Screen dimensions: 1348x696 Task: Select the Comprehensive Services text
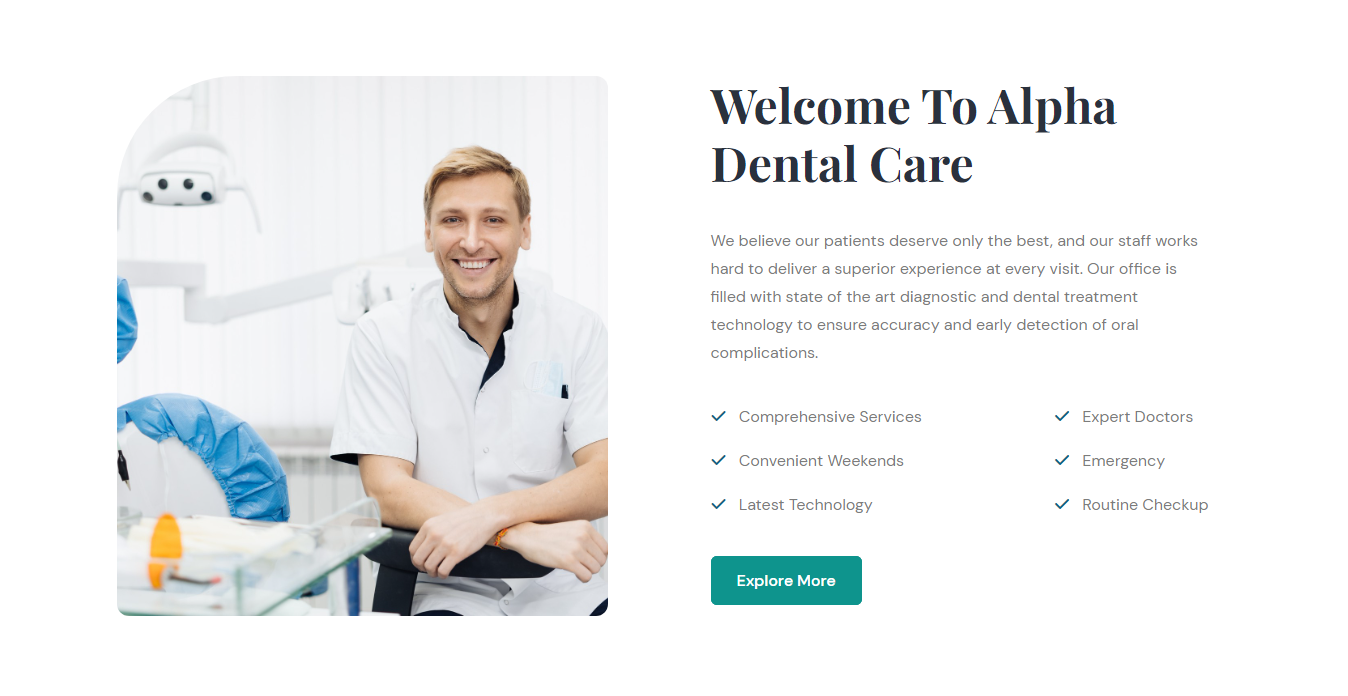(830, 417)
